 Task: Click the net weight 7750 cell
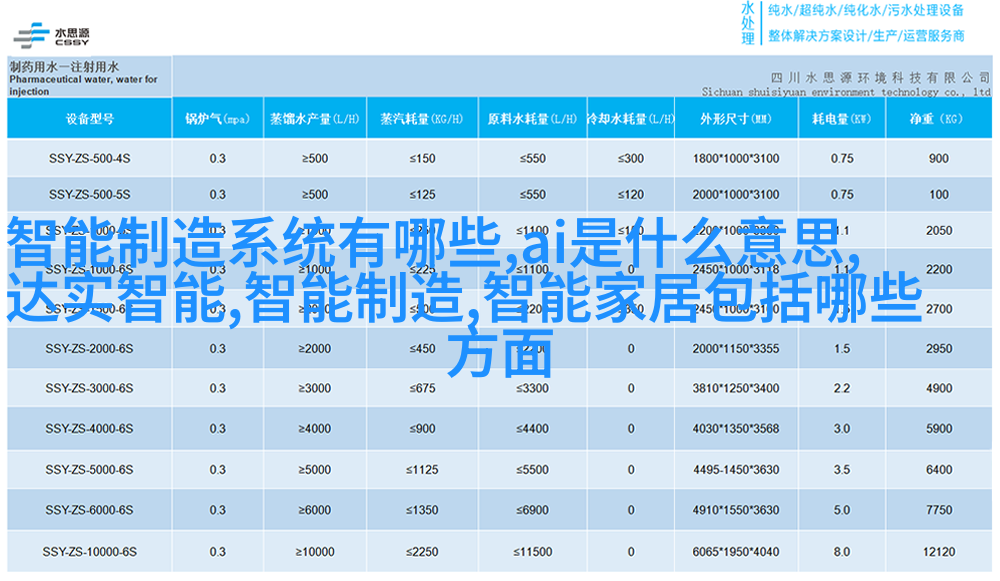tap(939, 510)
